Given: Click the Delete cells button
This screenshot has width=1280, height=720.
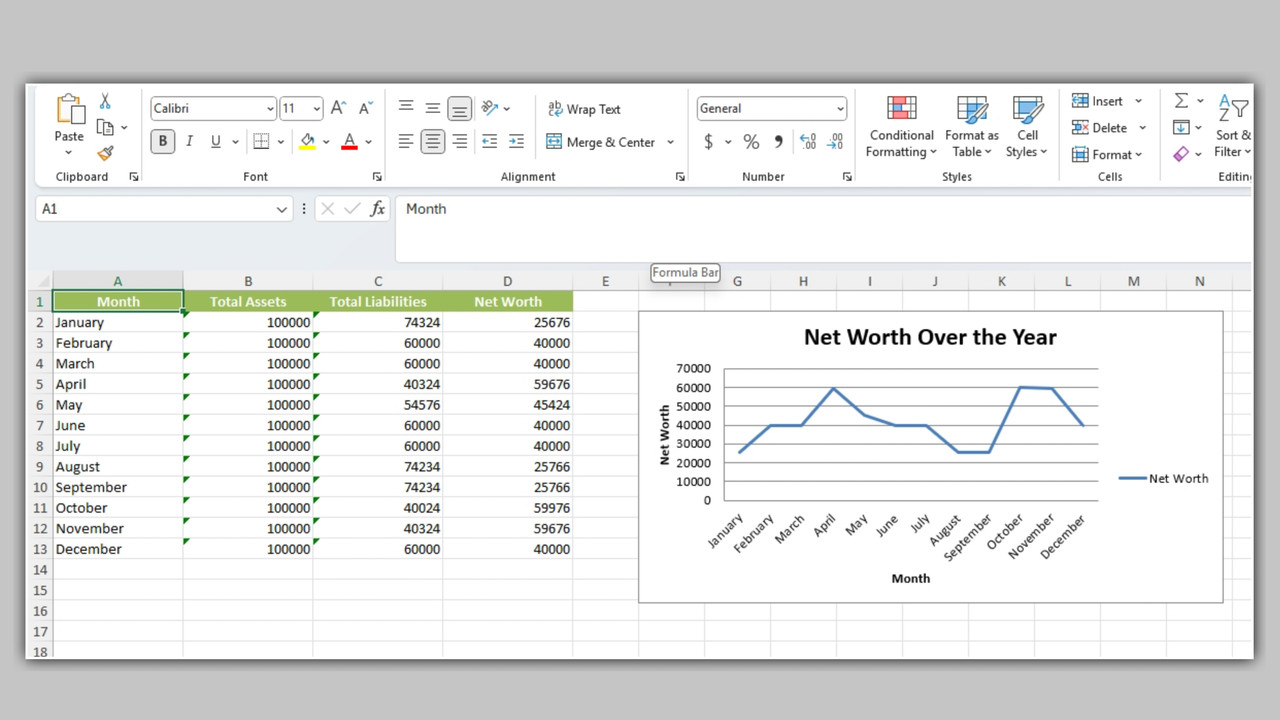Looking at the screenshot, I should pos(1100,128).
